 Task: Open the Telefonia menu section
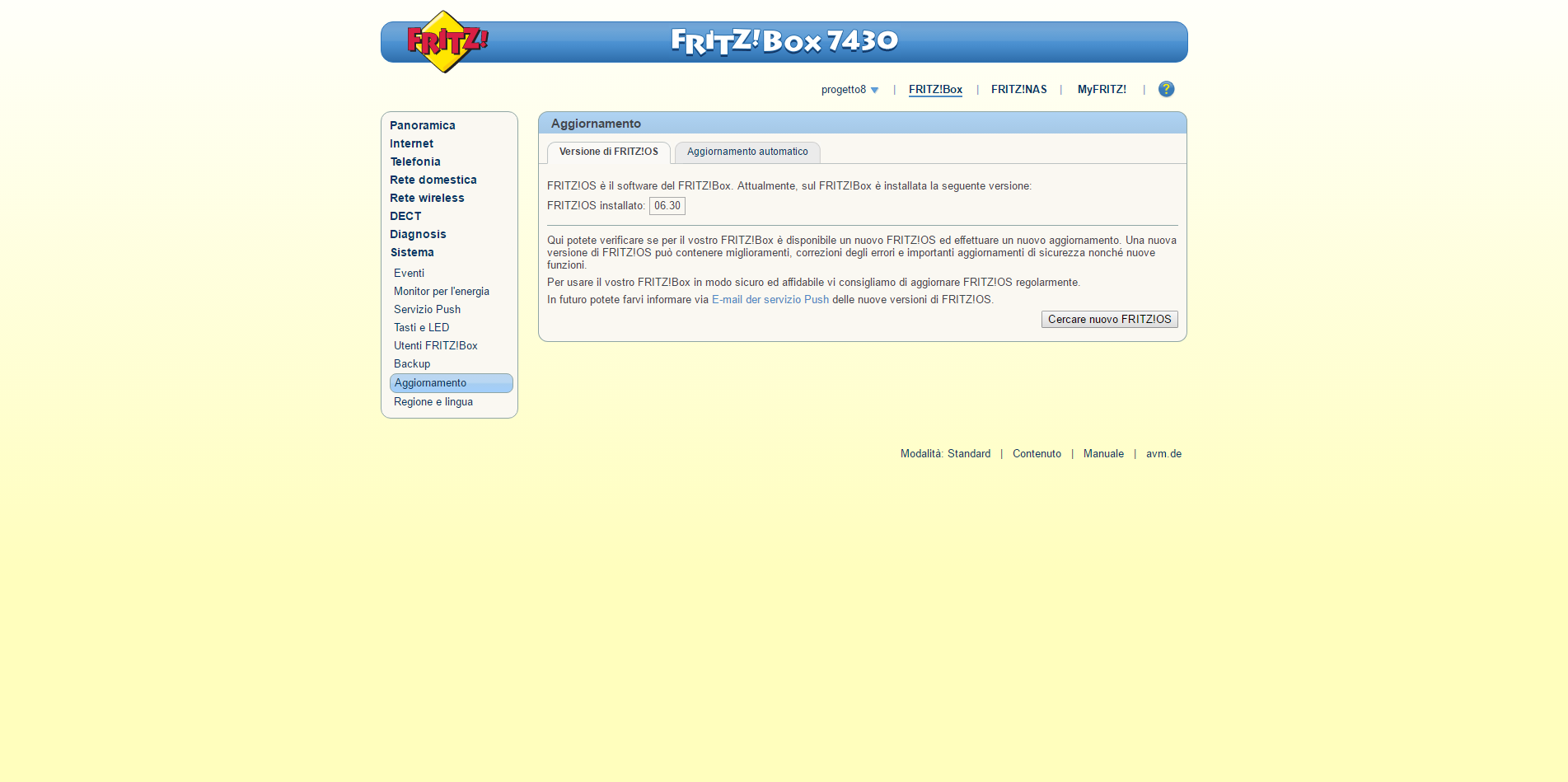(x=415, y=162)
